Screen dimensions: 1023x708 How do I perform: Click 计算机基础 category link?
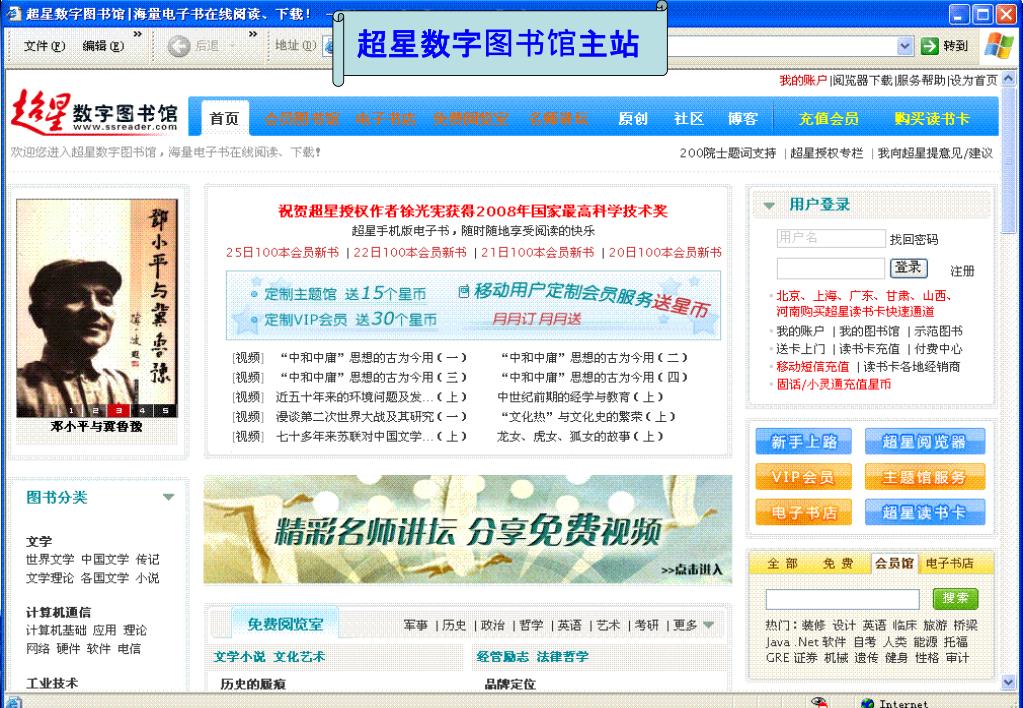[56, 630]
